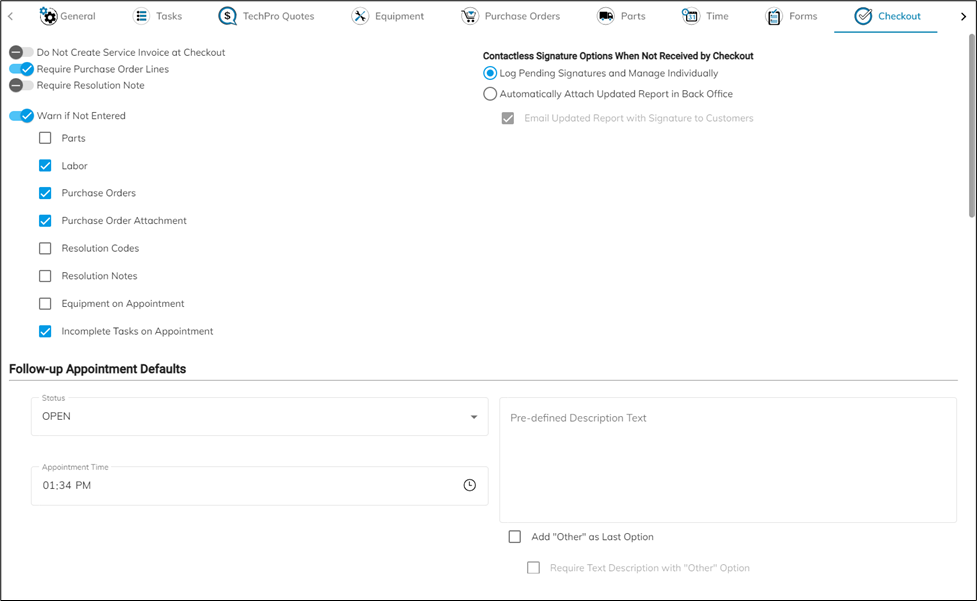Select Automatically Attach Updated Report option
Viewport: 977px width, 601px height.
pos(490,94)
